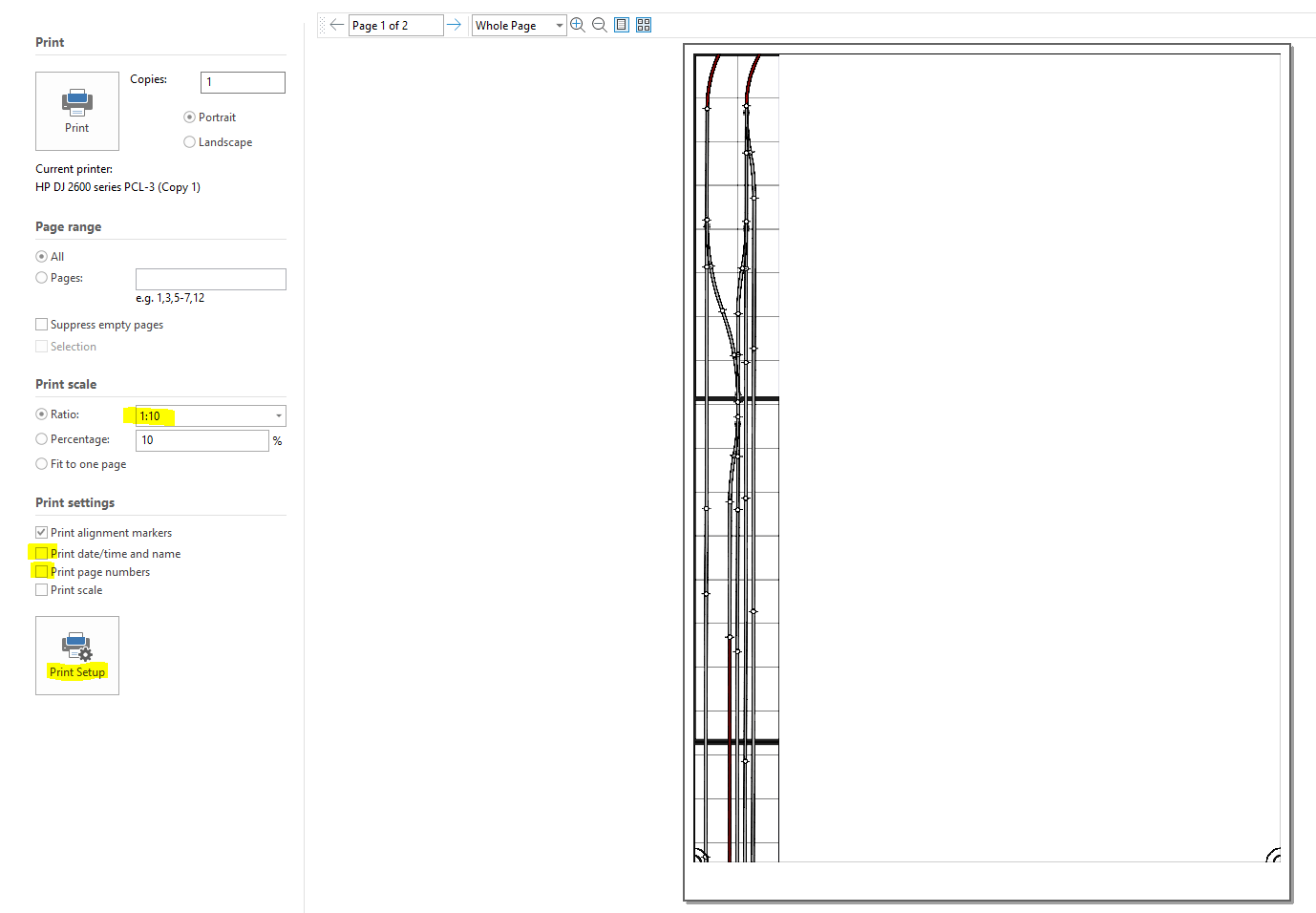This screenshot has height=913, width=1316.
Task: Go to the next page using right arrow
Action: (455, 25)
